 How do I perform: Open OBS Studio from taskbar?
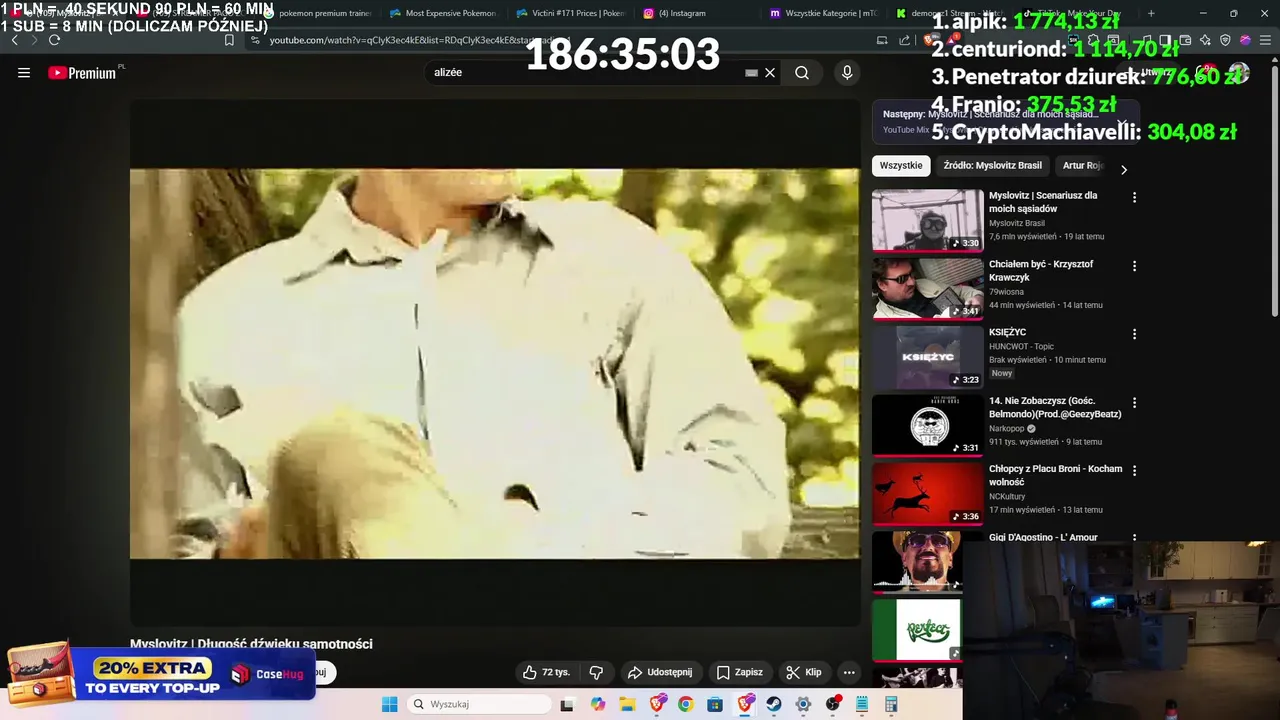(833, 704)
